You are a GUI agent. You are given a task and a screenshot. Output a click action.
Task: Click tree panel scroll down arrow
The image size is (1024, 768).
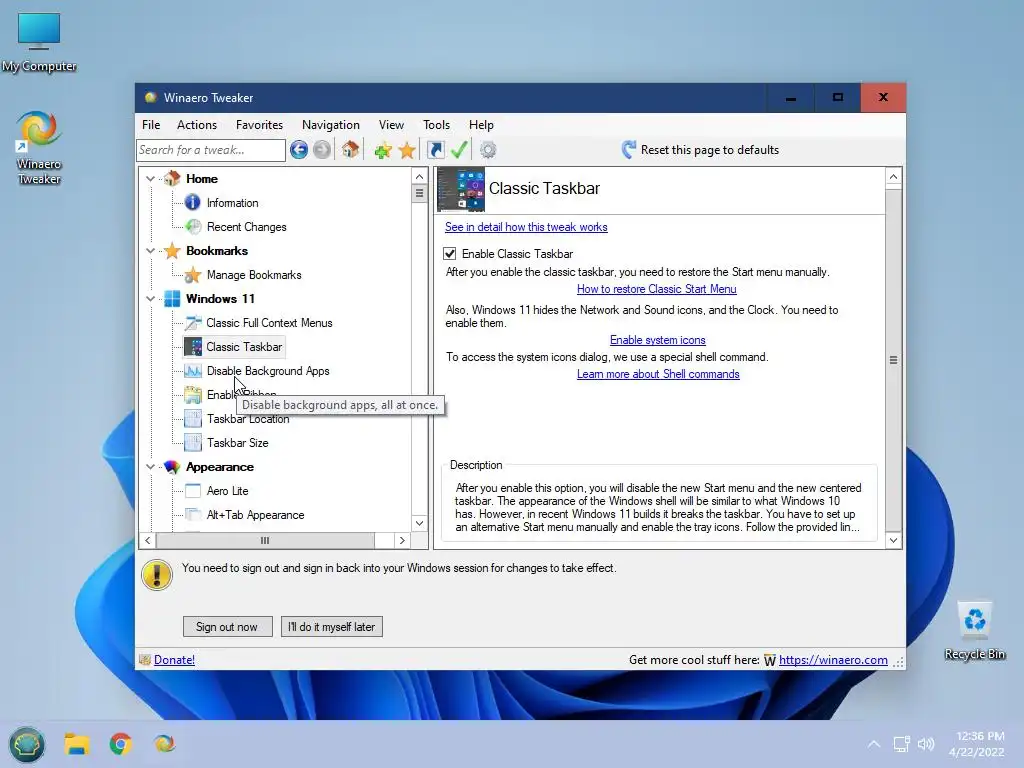pyautogui.click(x=419, y=523)
